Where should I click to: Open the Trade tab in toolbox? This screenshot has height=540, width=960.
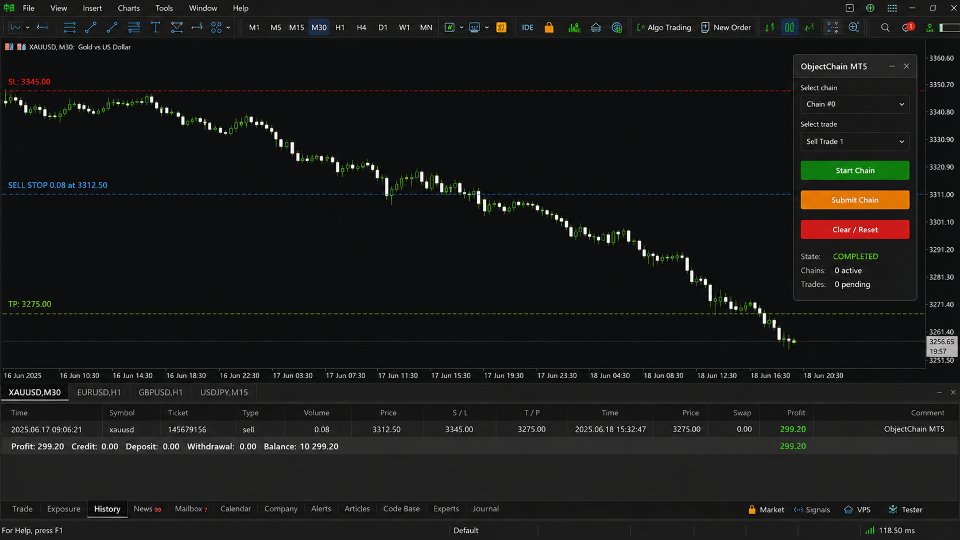click(23, 509)
